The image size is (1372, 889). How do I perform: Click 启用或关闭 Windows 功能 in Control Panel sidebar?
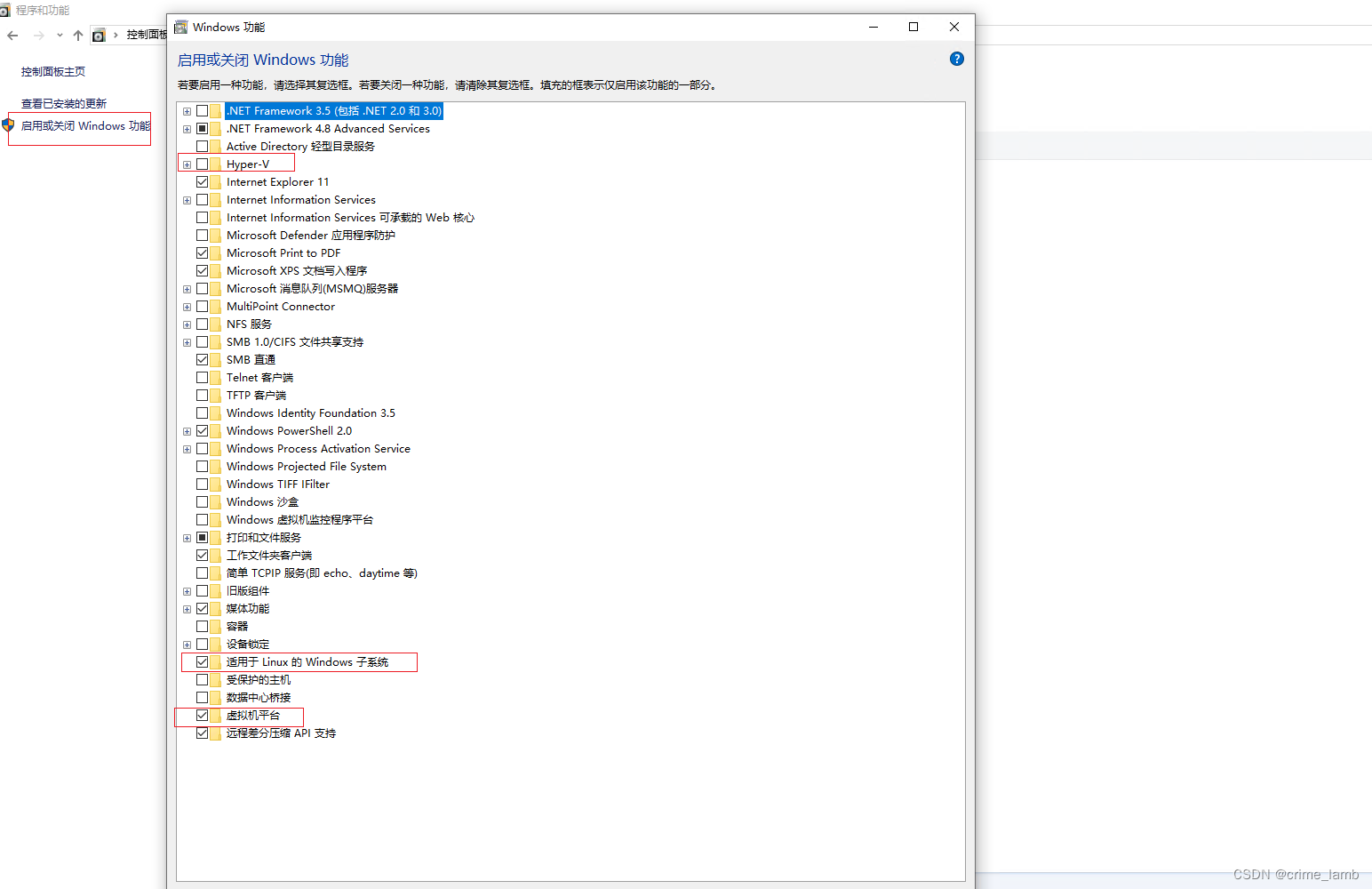[86, 126]
